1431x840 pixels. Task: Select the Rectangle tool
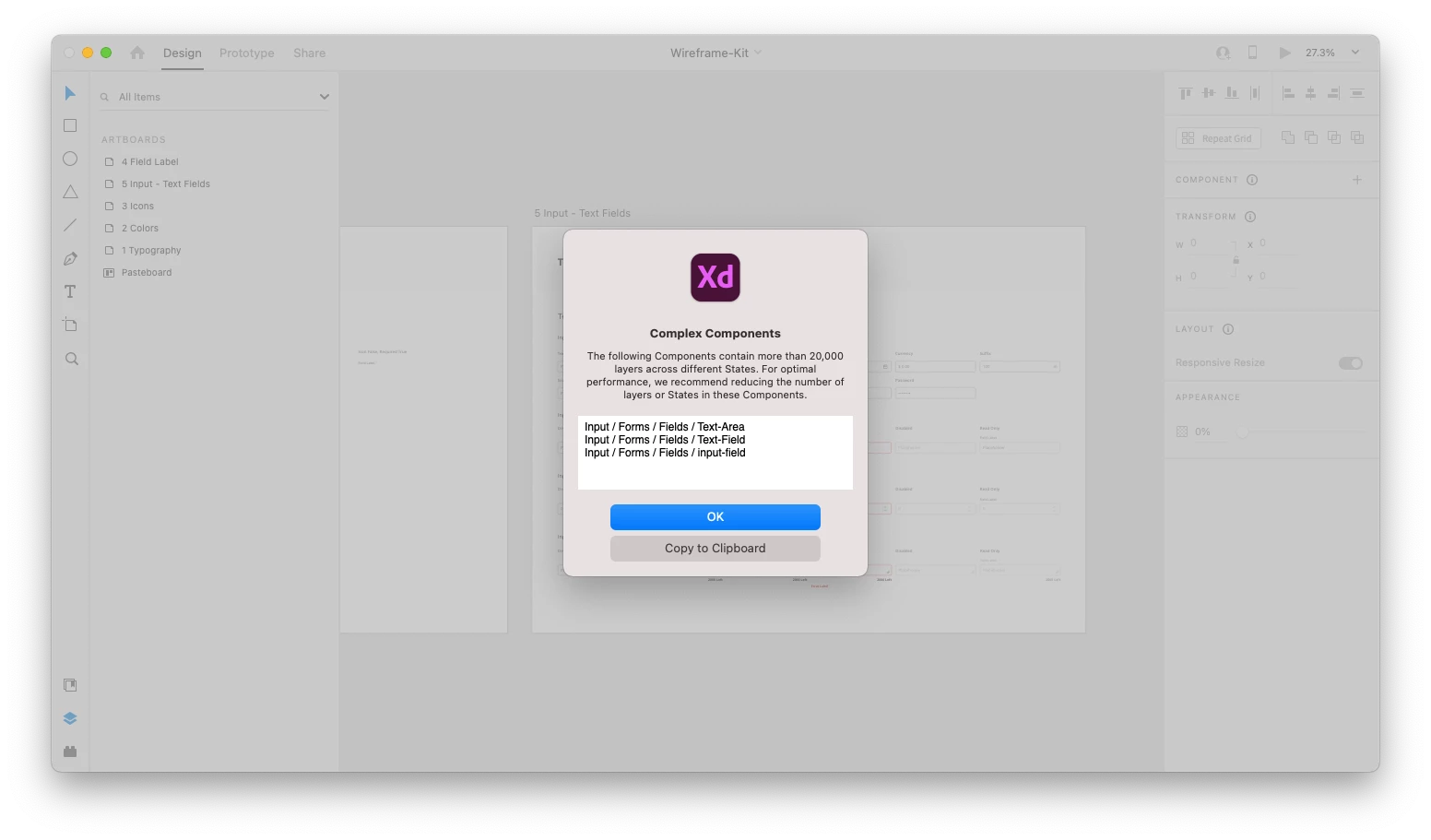70,125
